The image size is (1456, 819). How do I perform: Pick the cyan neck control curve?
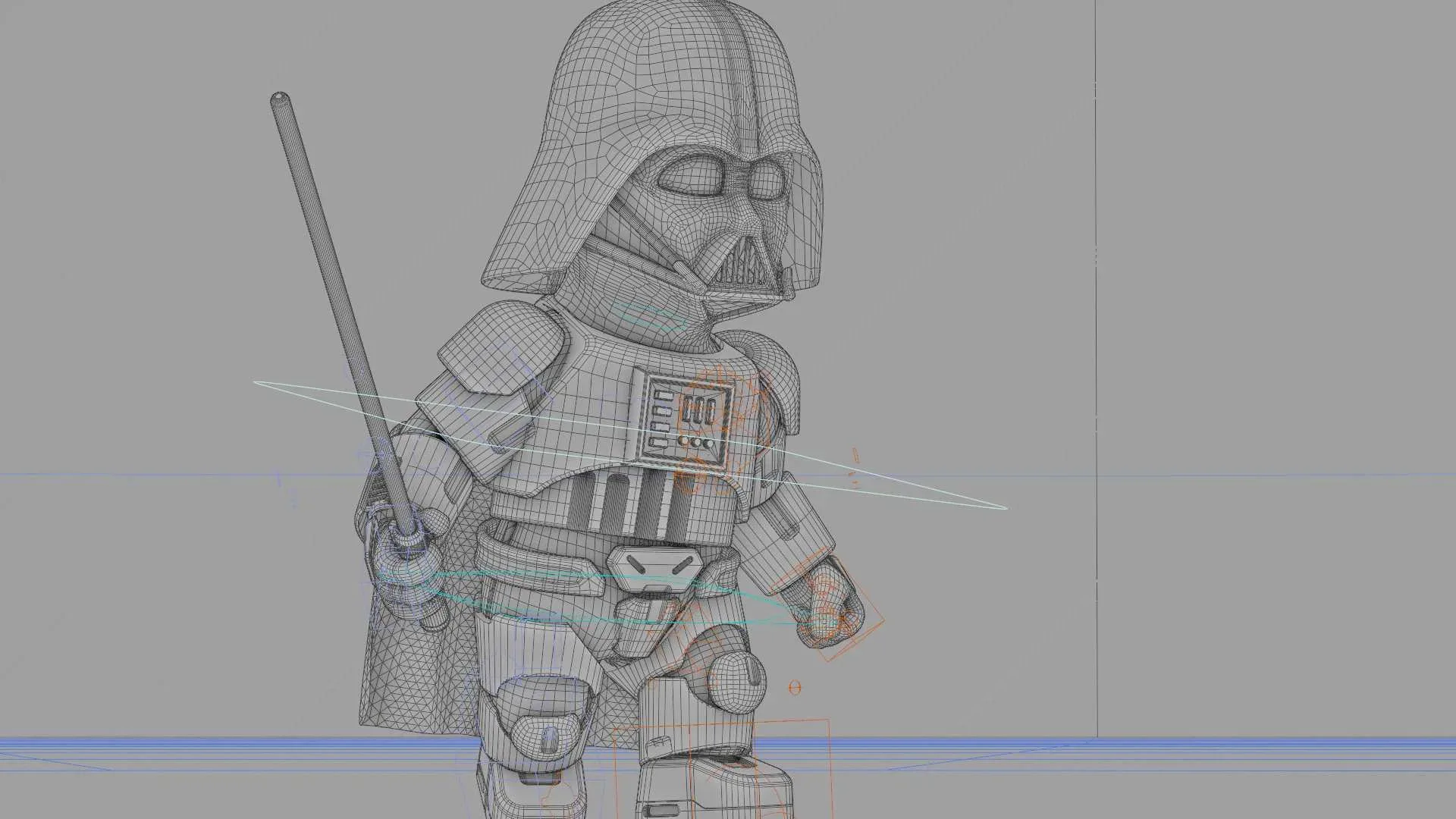(x=651, y=317)
